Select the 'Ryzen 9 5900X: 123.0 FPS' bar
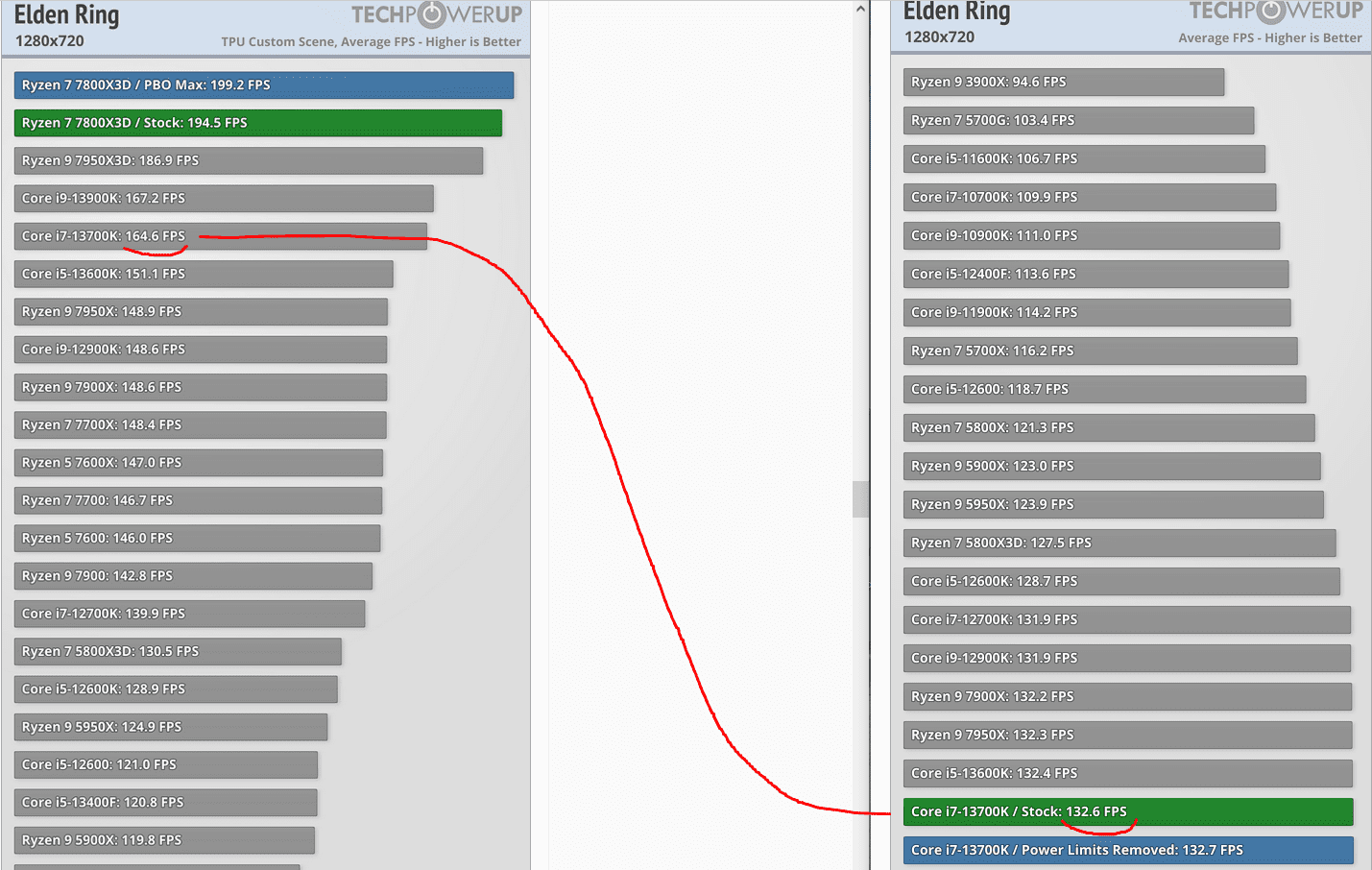This screenshot has height=870, width=1372. 1112,466
